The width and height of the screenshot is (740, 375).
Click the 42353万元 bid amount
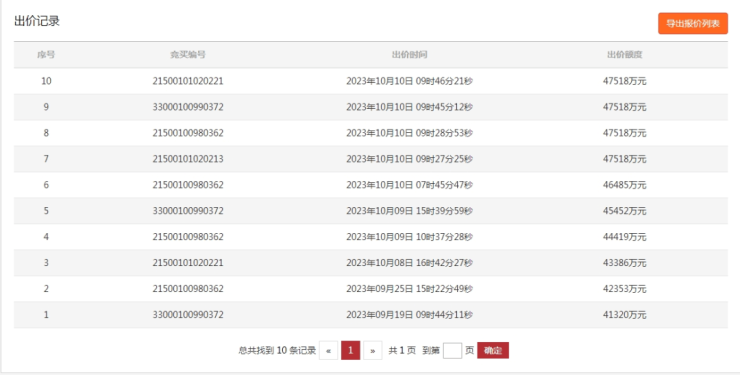(x=624, y=289)
